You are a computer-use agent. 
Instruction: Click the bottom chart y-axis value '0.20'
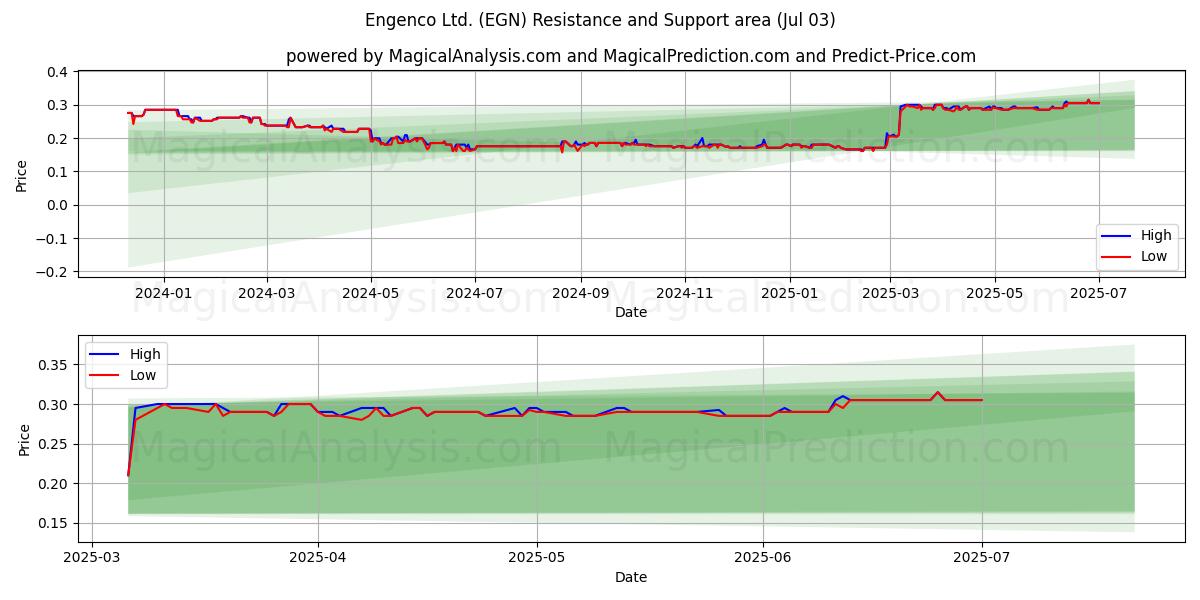(x=54, y=484)
